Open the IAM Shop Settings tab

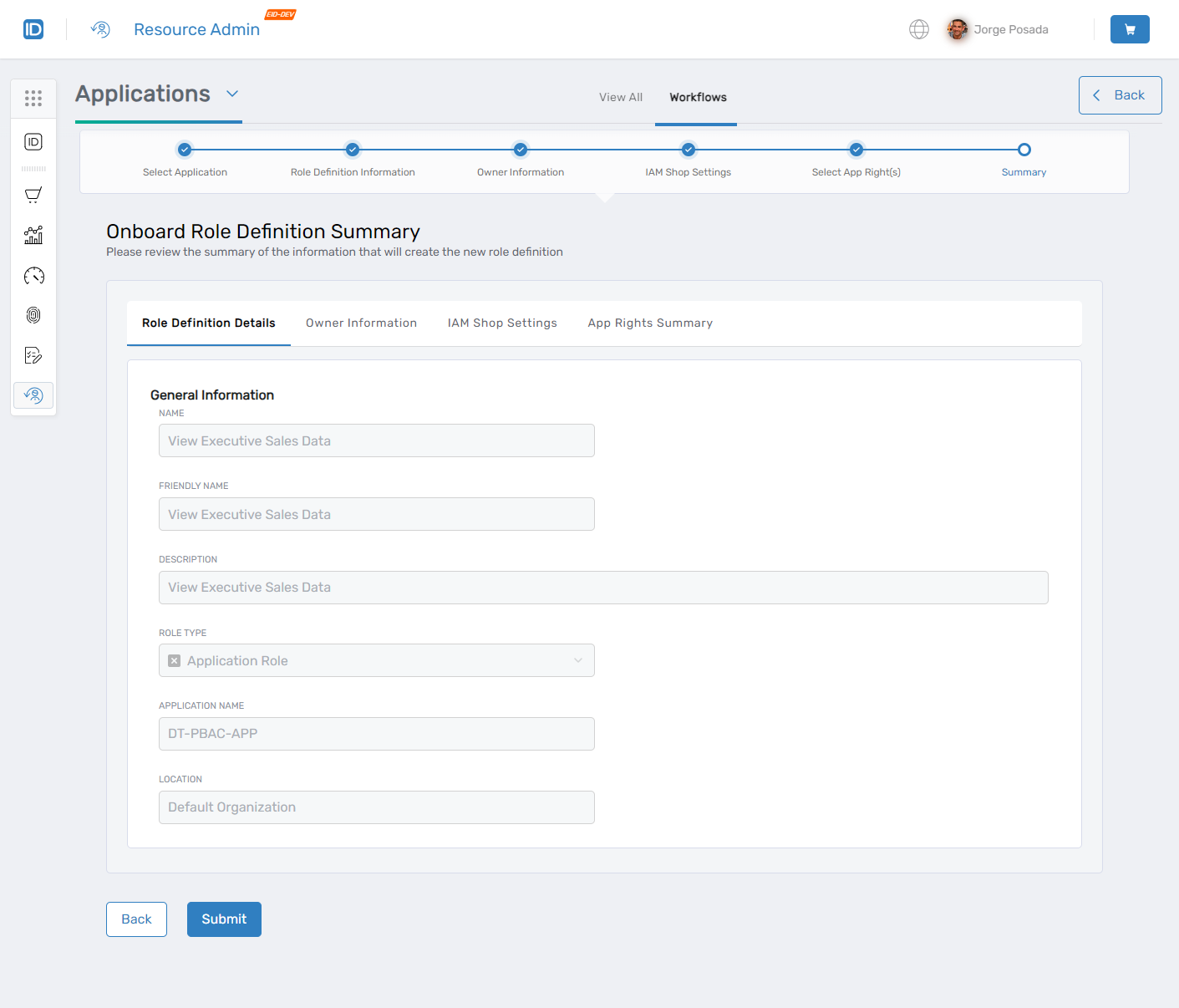point(501,323)
